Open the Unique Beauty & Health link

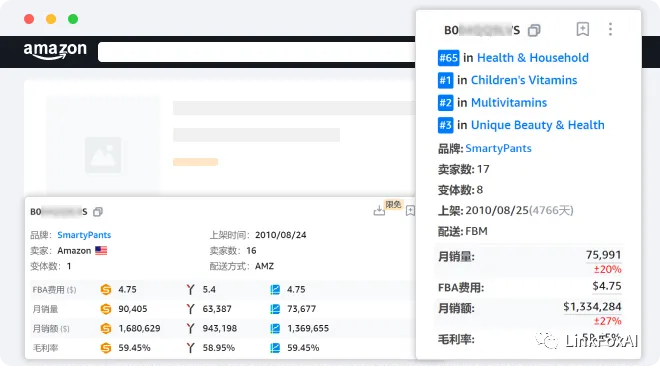[x=538, y=125]
